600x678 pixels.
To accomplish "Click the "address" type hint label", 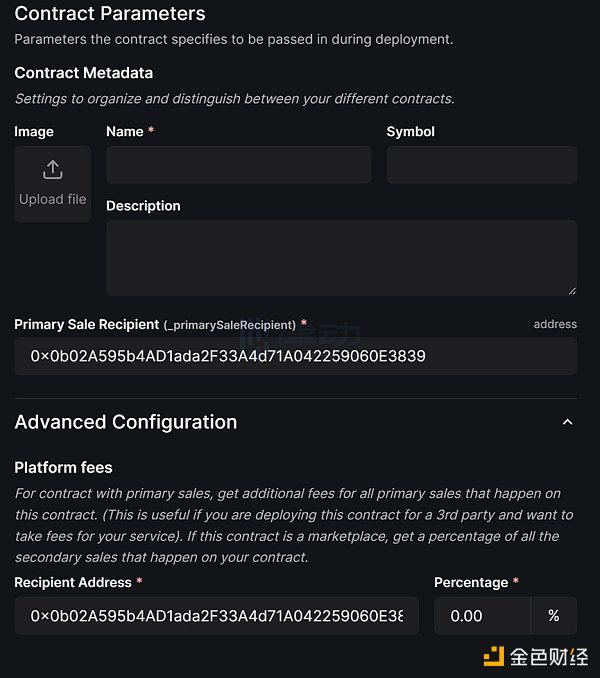I will click(555, 324).
